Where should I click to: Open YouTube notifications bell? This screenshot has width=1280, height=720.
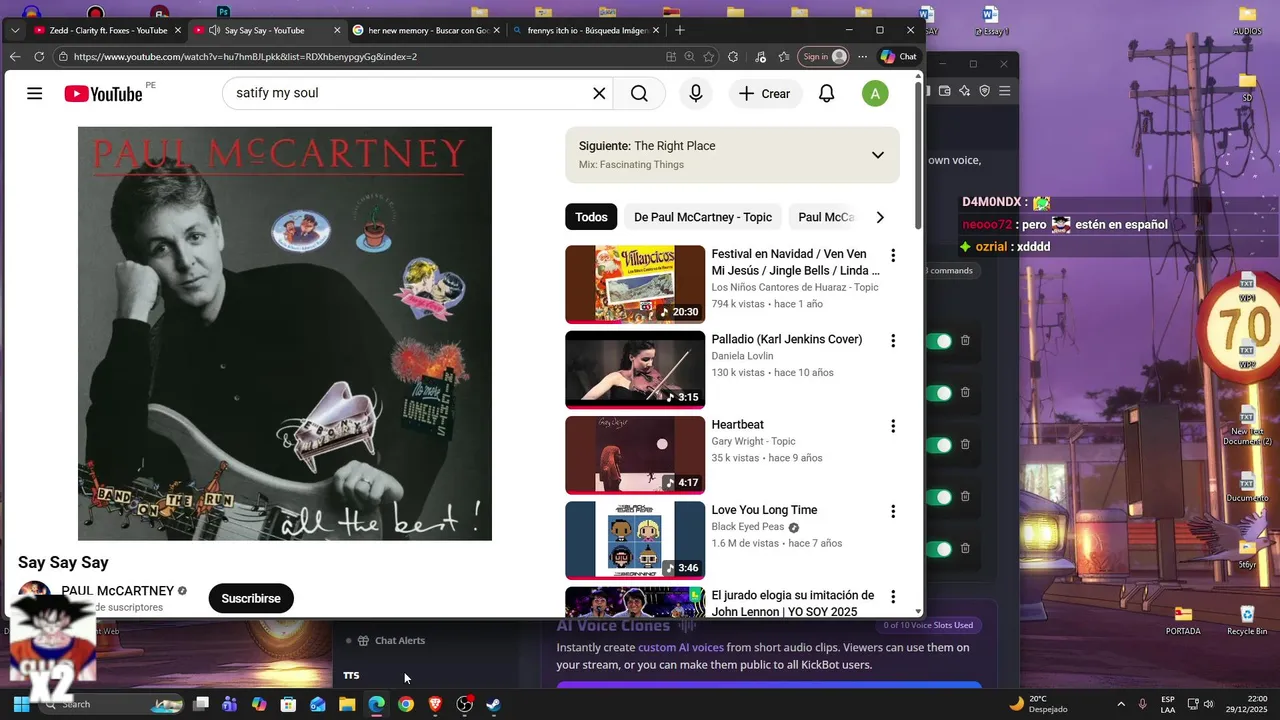(827, 94)
